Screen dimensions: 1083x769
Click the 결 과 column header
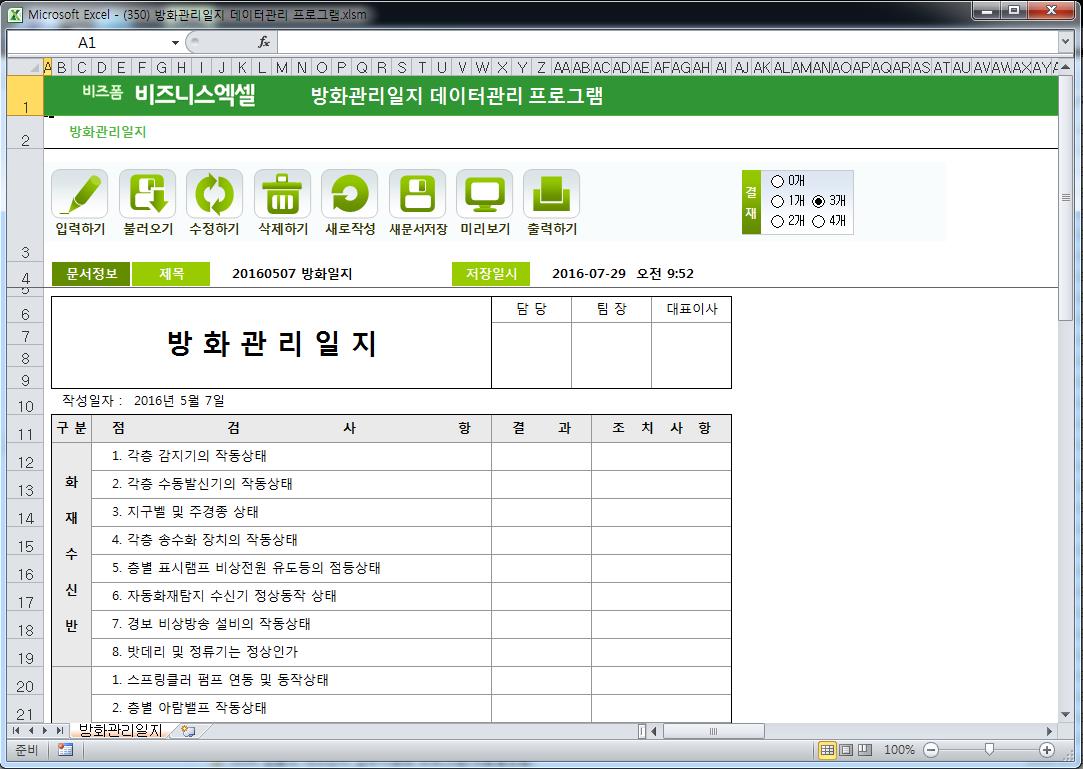(x=542, y=428)
